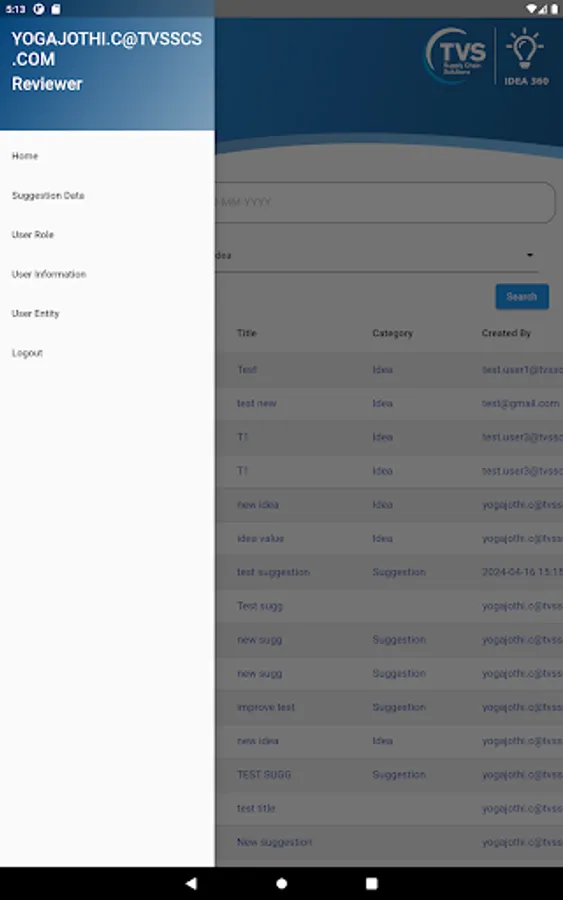Tap the battery icon in status bar
This screenshot has height=900, width=563.
coord(554,9)
